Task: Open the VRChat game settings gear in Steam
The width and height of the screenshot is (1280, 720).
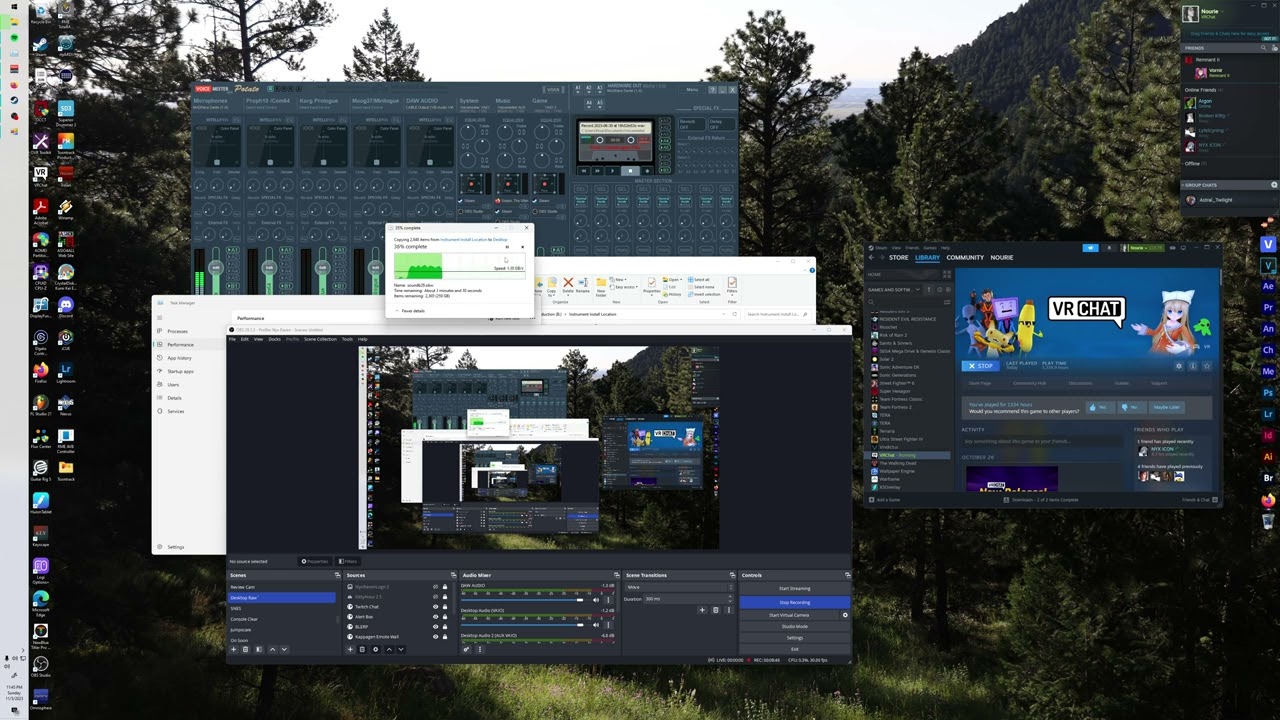Action: (1179, 366)
